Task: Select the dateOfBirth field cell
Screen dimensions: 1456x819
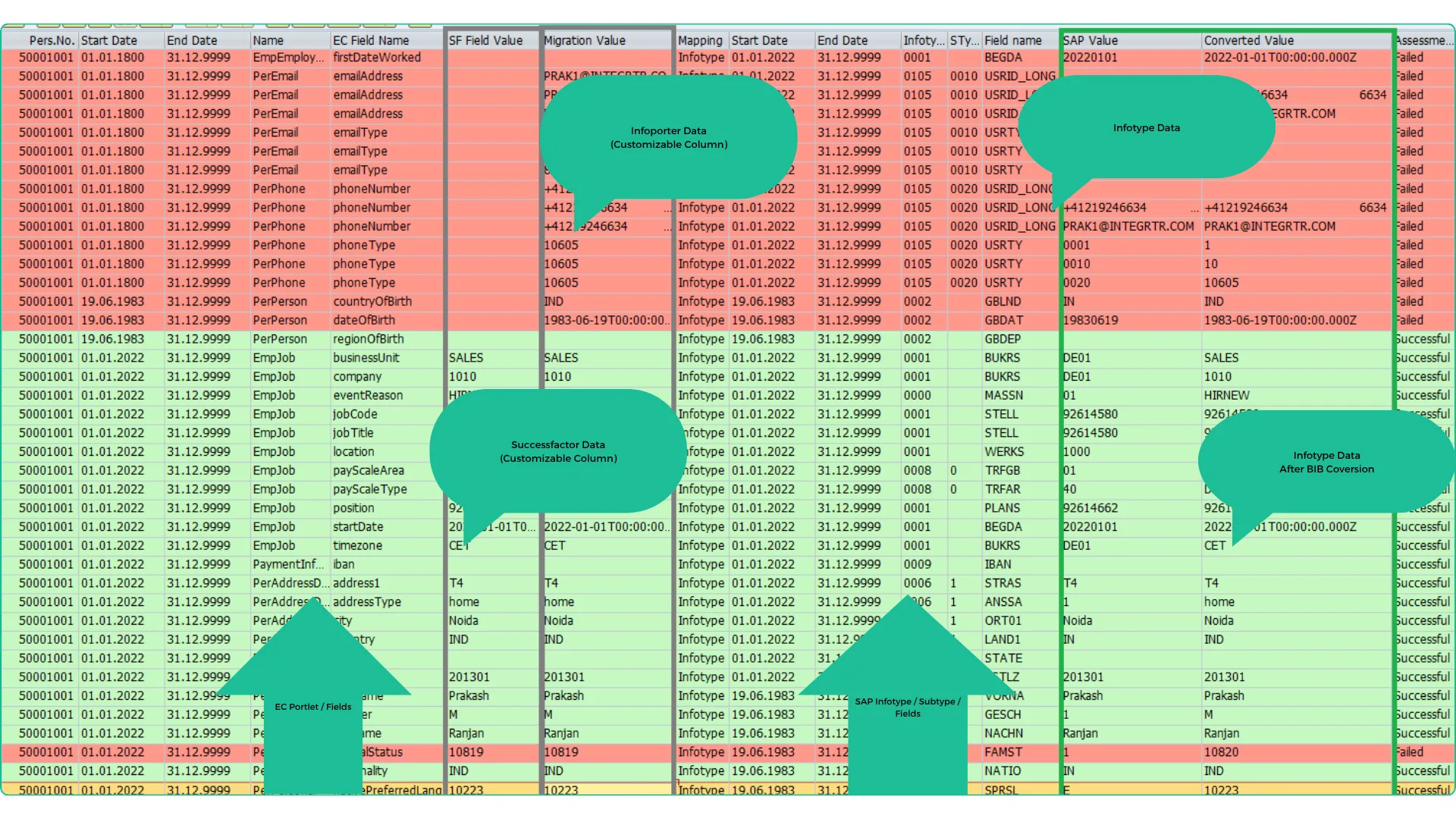Action: [x=387, y=321]
